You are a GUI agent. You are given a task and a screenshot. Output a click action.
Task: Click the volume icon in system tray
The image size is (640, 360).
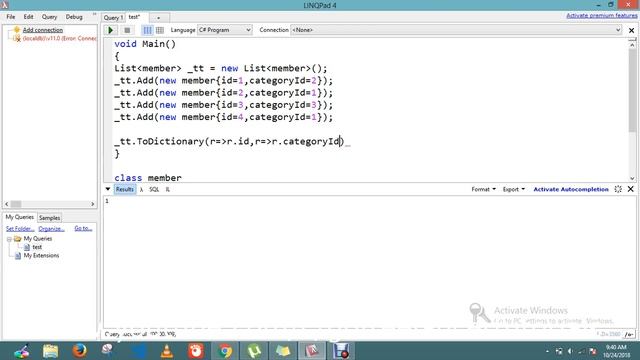(x=570, y=351)
